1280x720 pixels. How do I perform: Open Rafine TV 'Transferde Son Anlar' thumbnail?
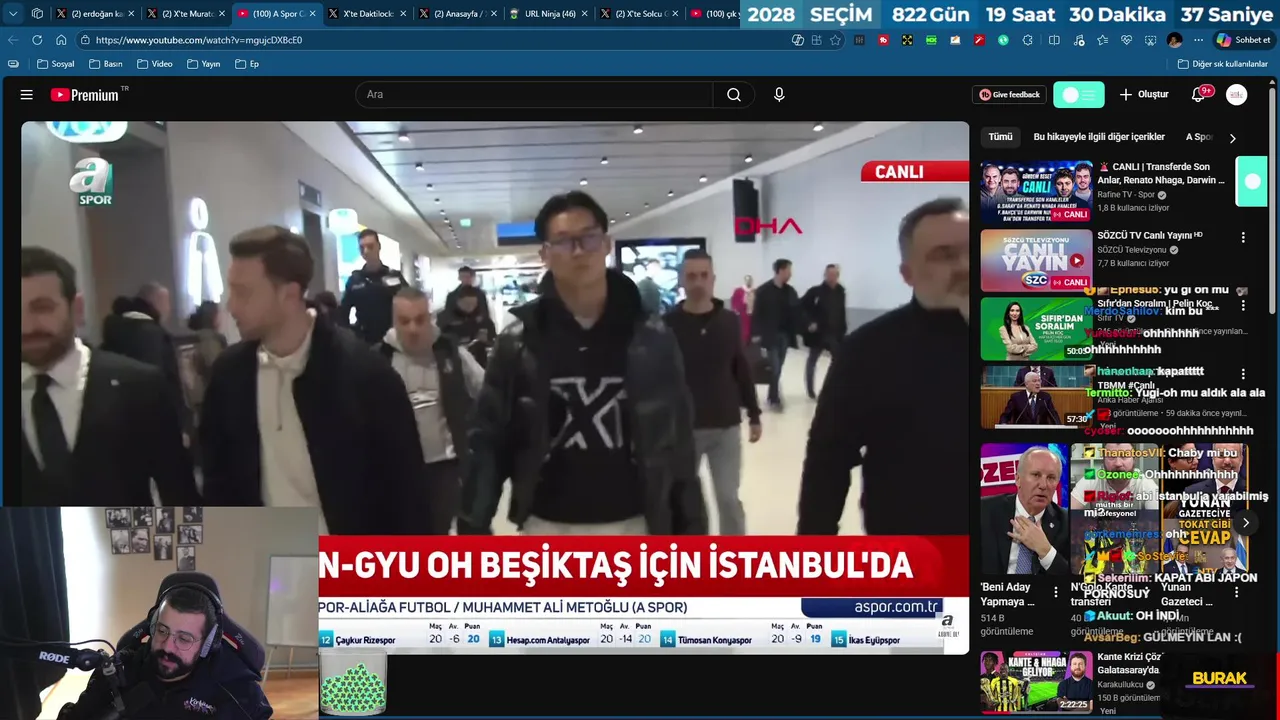coord(1036,193)
